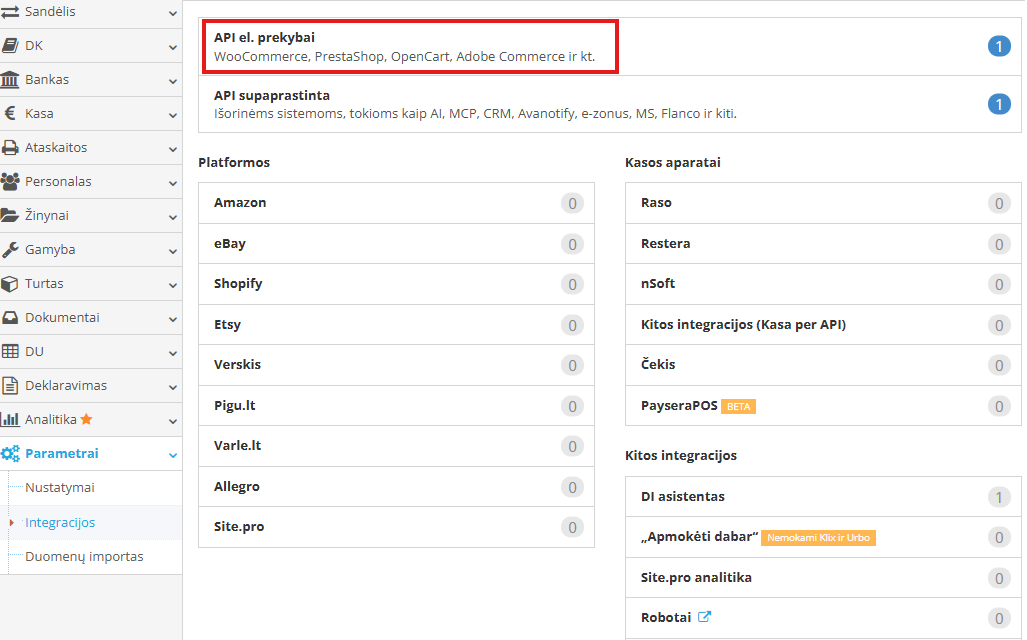Viewport: 1027px width, 640px height.
Task: Open the PayseraPOS BETA integration
Action: (x=823, y=405)
